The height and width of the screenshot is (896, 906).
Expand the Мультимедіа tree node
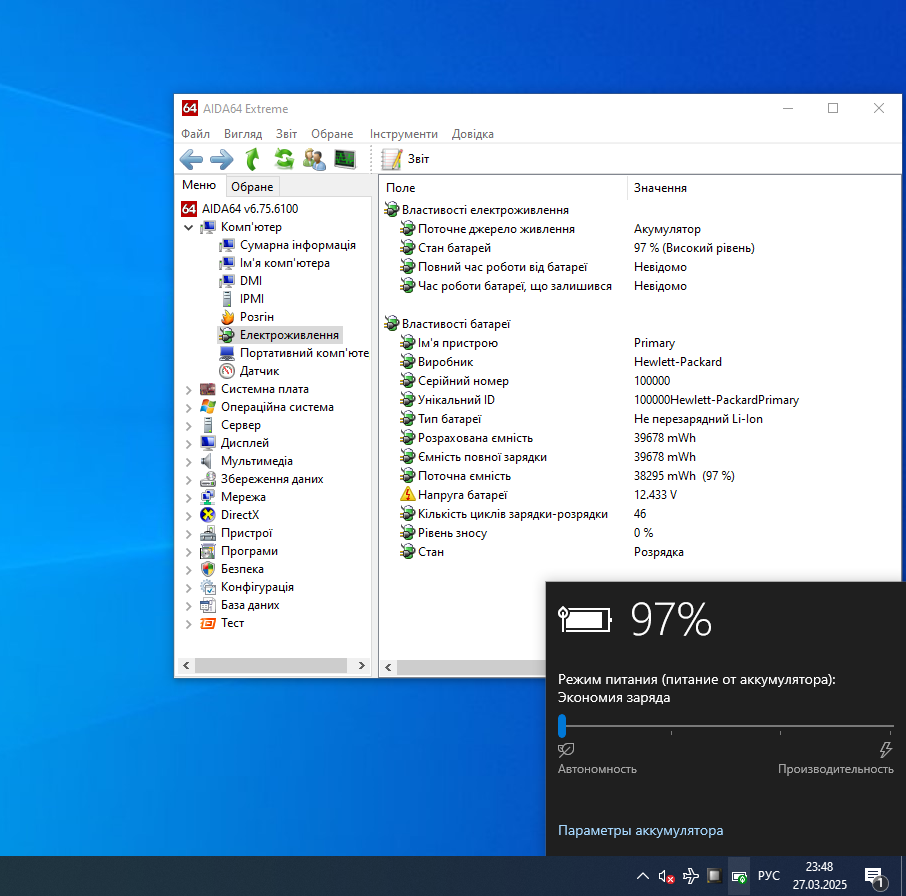189,461
